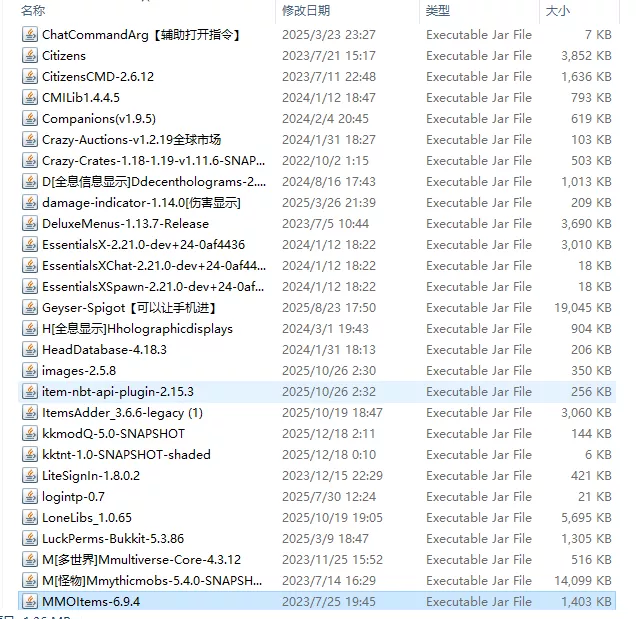Image resolution: width=641 pixels, height=619 pixels.
Task: Sort by the 名称 column header
Action: click(x=33, y=10)
